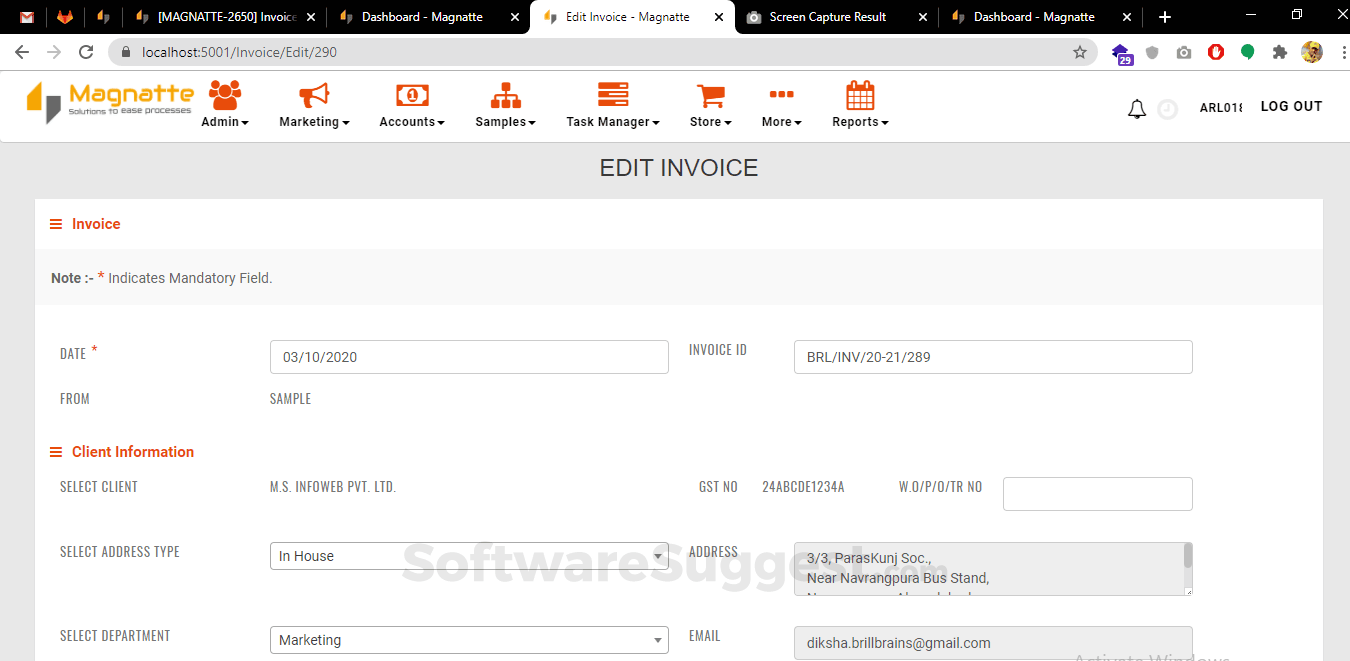
Task: Open the notifications bell icon
Action: (x=1137, y=109)
